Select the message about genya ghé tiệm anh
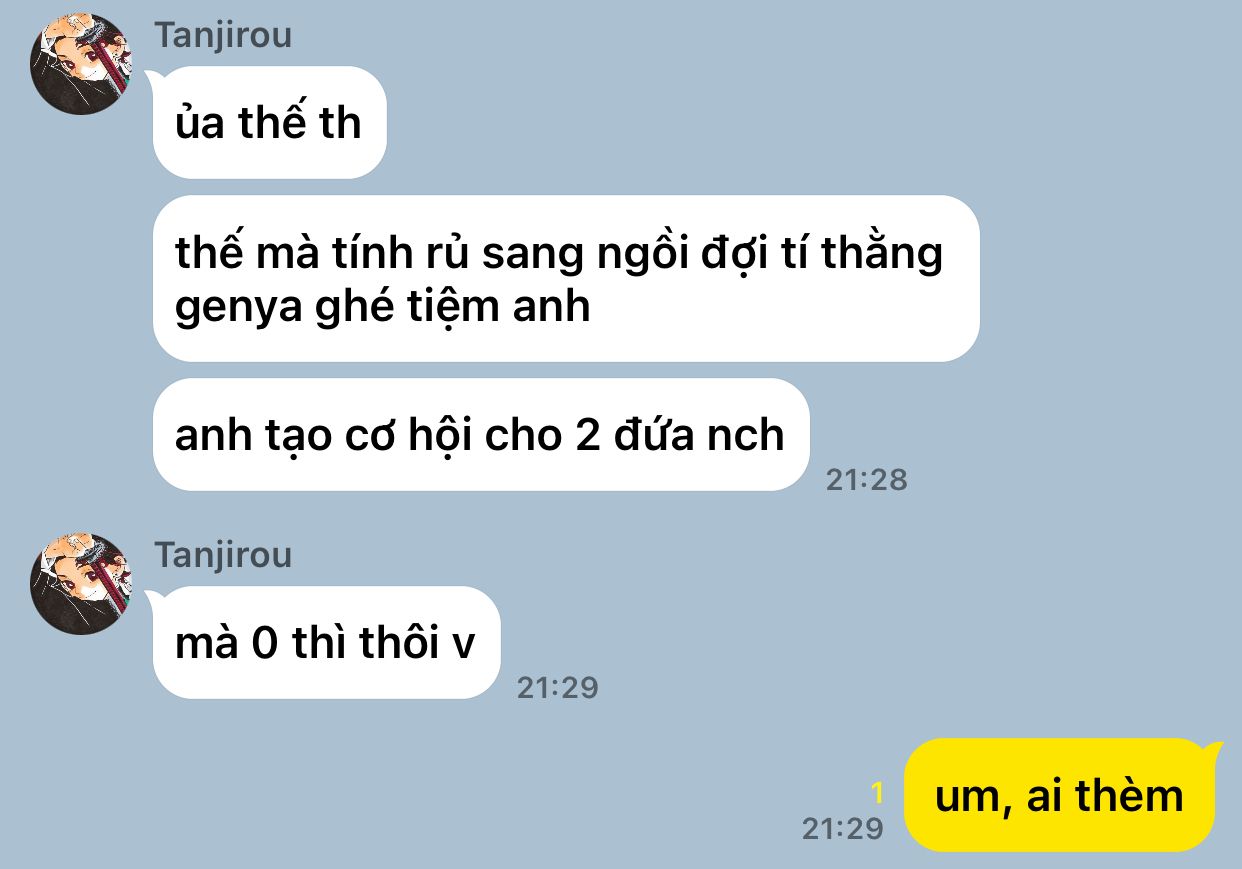1242x869 pixels. (x=566, y=279)
